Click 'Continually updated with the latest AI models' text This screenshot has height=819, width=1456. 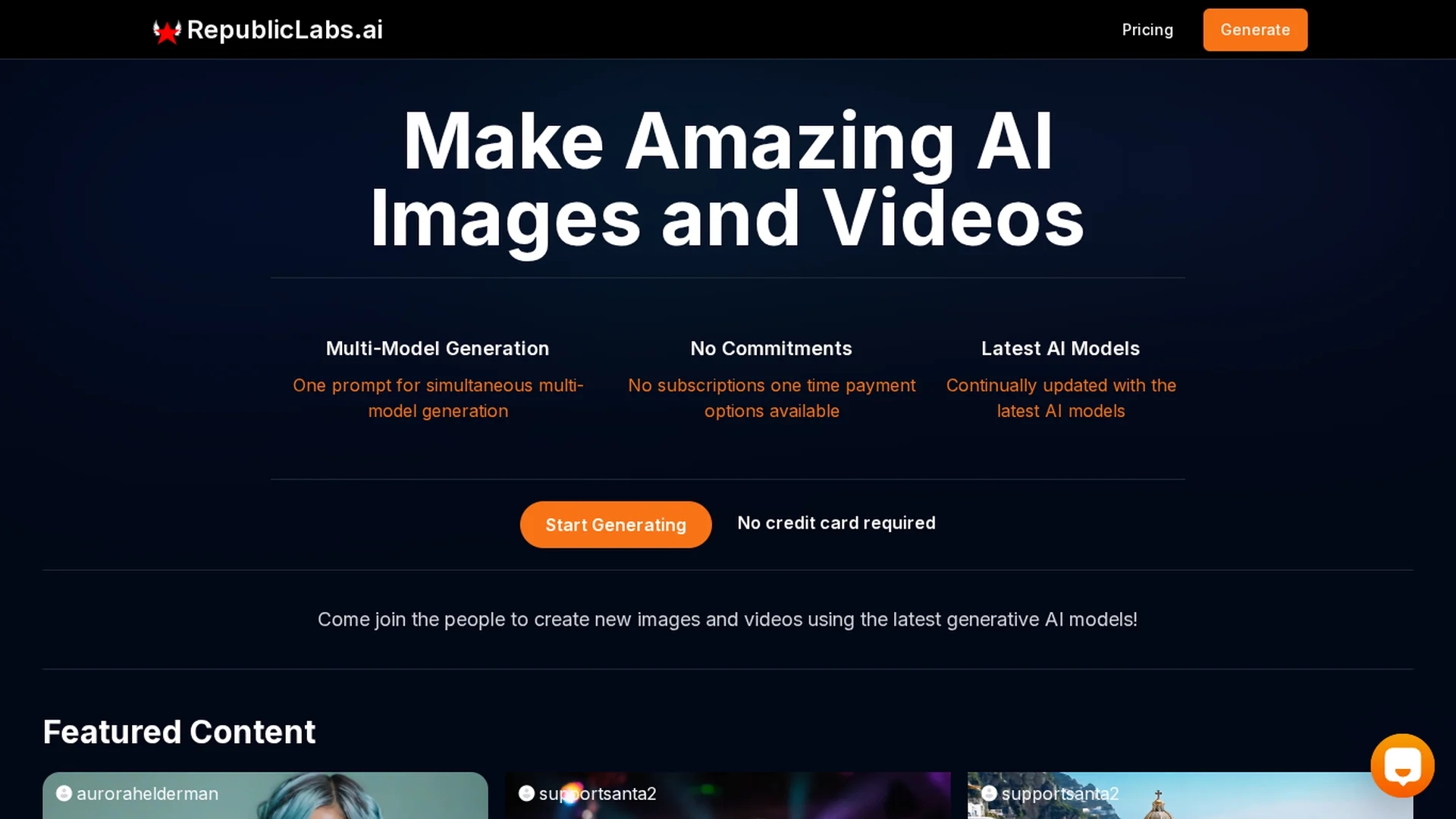[x=1061, y=398]
